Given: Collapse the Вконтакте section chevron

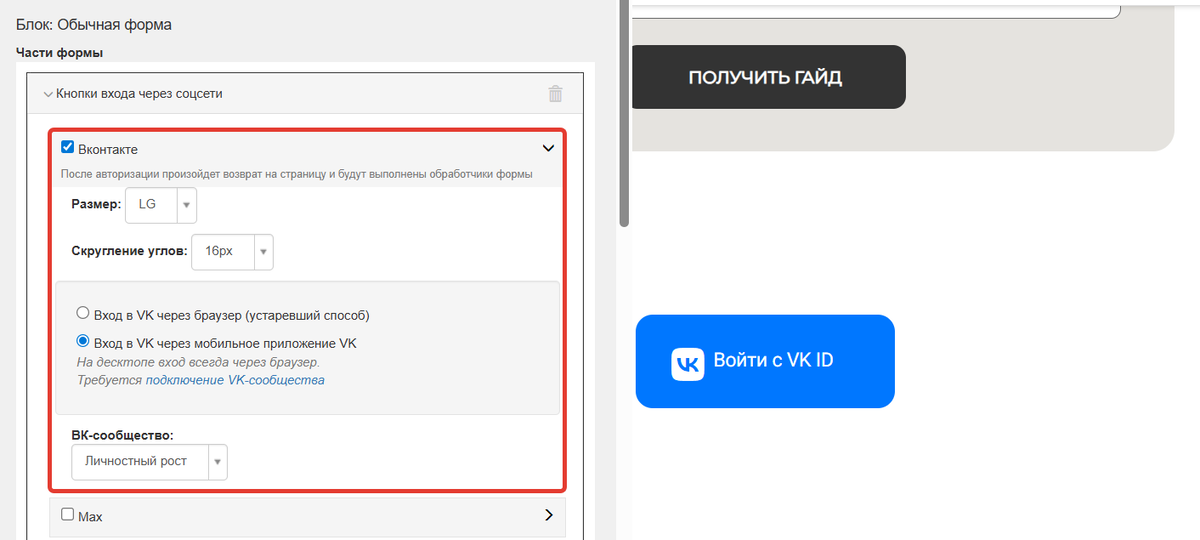Looking at the screenshot, I should (548, 148).
